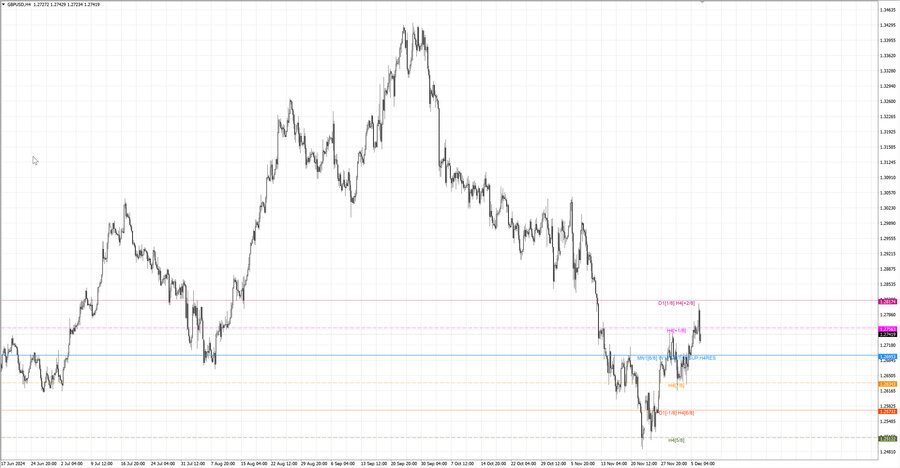Click the 31 Jul 12:00 time label
The height and width of the screenshot is (468, 900).
pos(192,463)
